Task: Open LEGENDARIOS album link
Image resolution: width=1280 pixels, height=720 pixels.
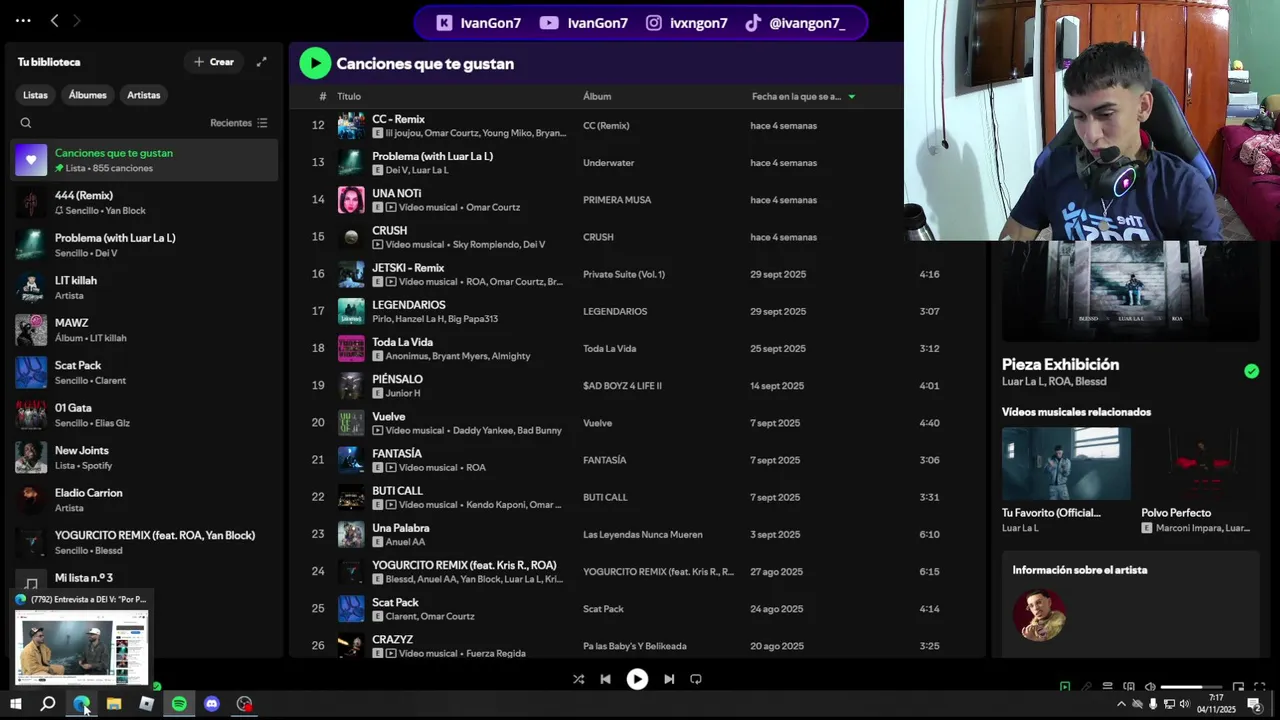Action: pos(615,311)
